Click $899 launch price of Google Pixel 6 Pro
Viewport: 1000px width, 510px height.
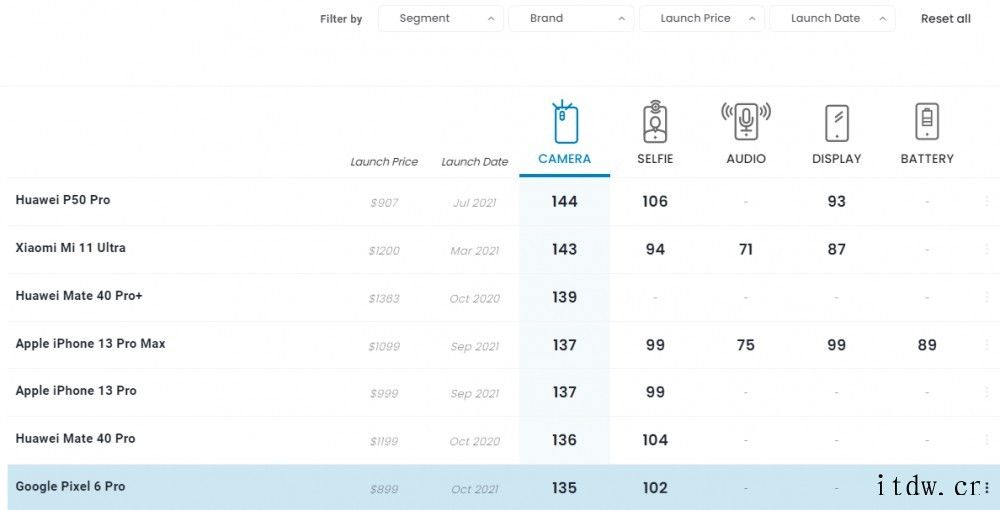pos(384,490)
